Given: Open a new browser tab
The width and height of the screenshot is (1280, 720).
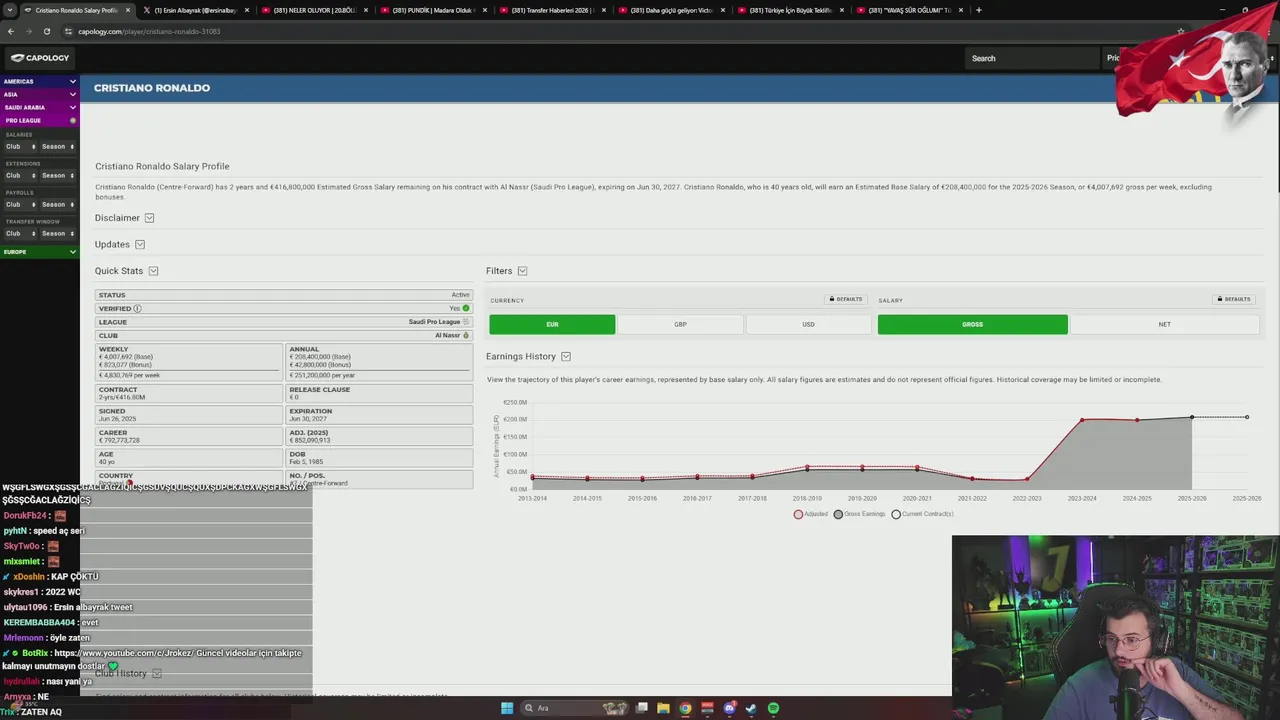Looking at the screenshot, I should click(978, 10).
